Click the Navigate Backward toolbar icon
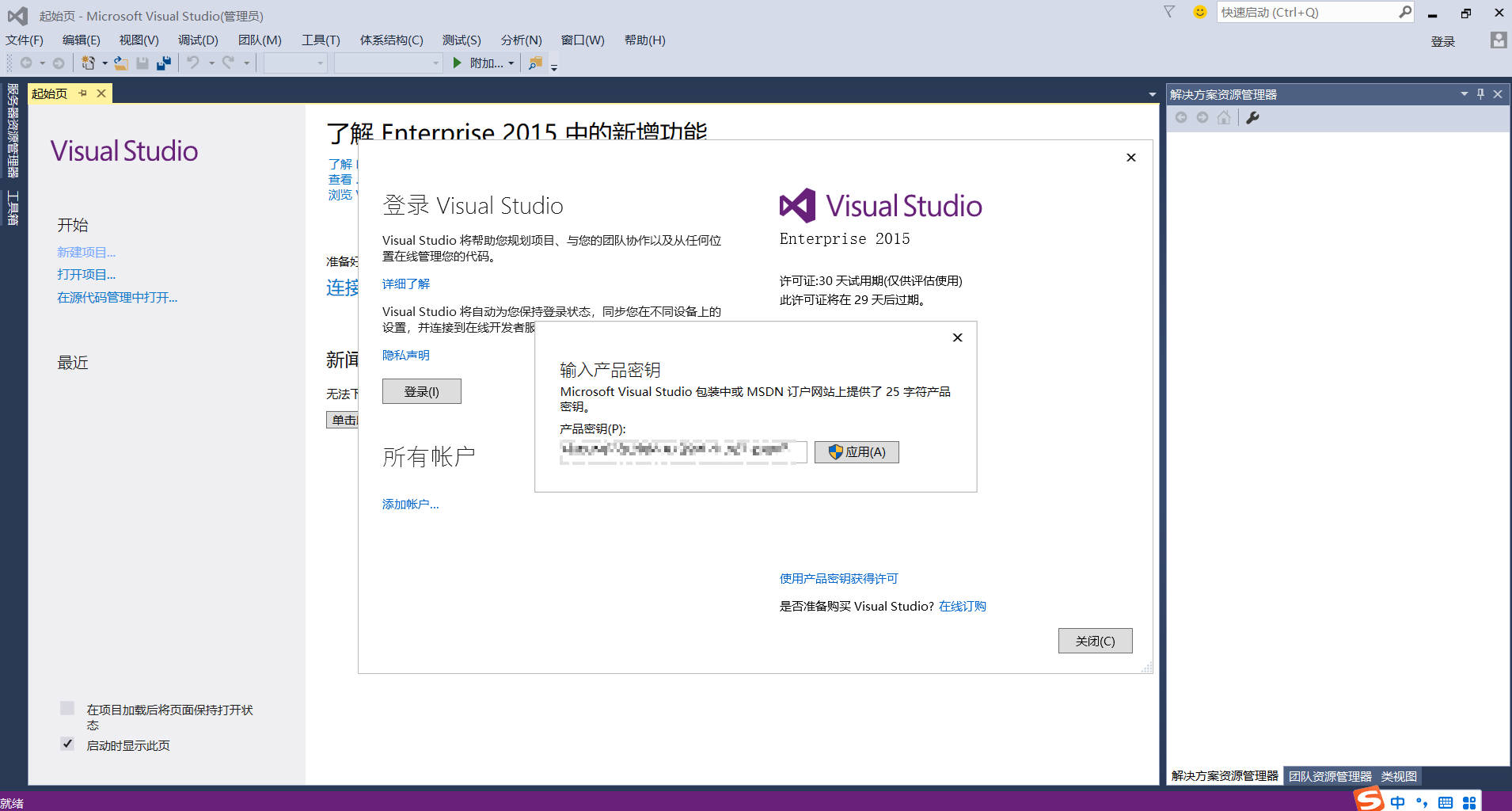The image size is (1512, 811). pyautogui.click(x=26, y=63)
